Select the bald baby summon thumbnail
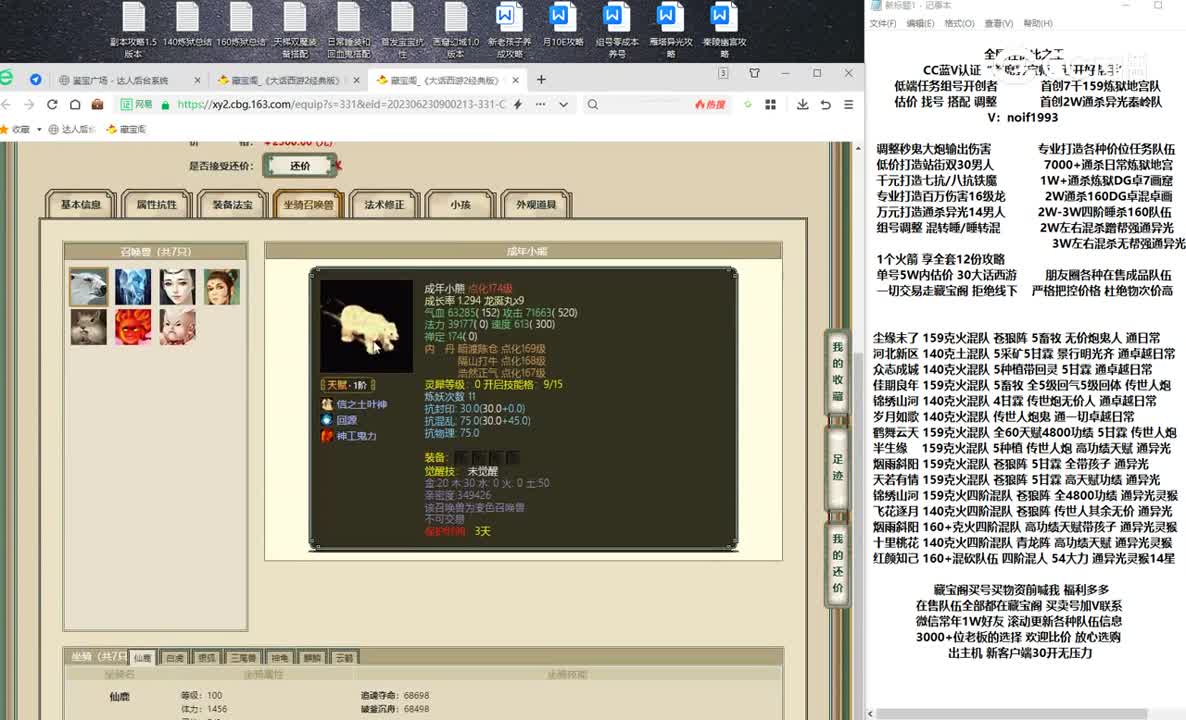This screenshot has height=720, width=1186. [x=178, y=327]
